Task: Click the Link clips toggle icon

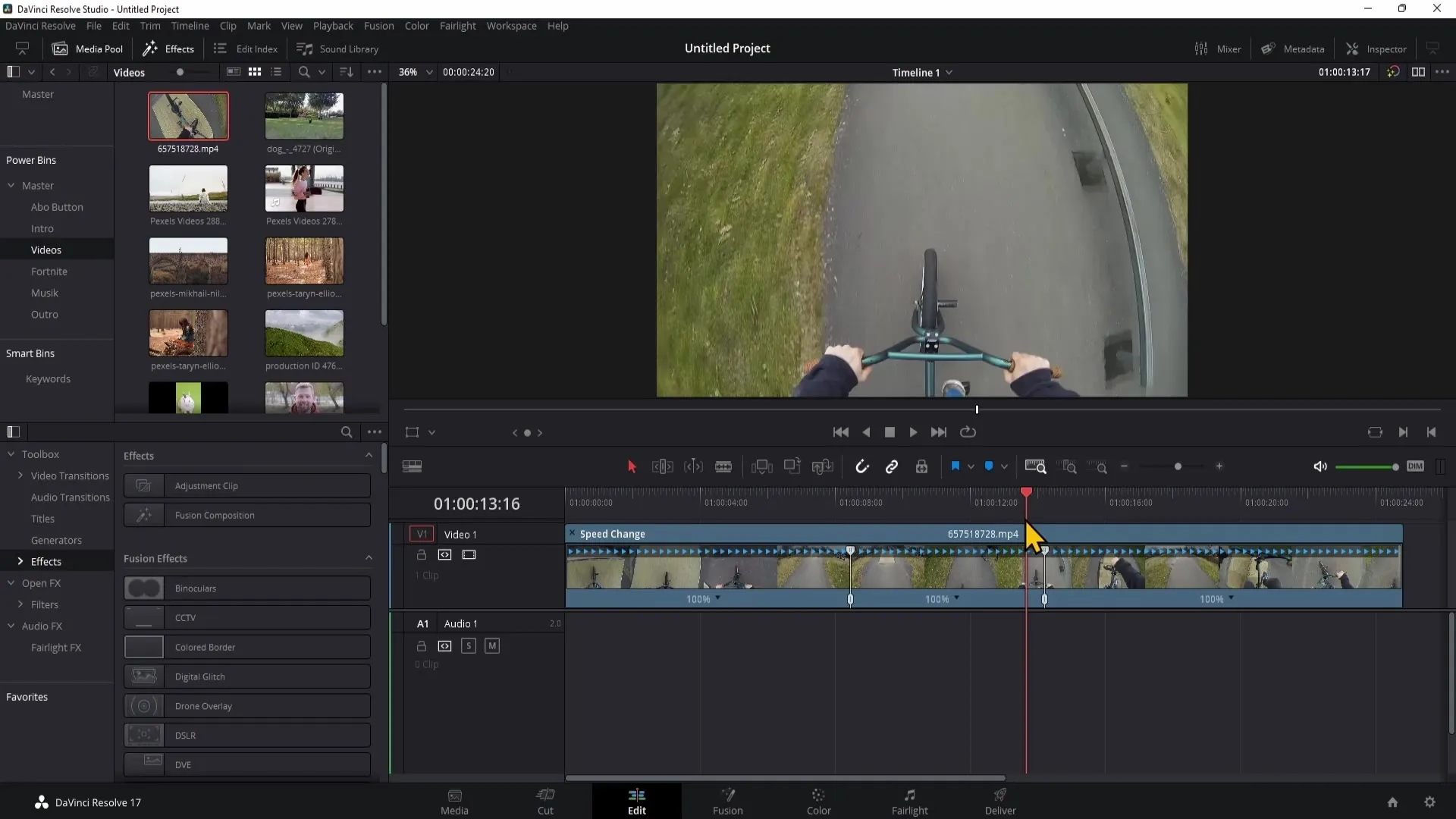Action: 891,466
